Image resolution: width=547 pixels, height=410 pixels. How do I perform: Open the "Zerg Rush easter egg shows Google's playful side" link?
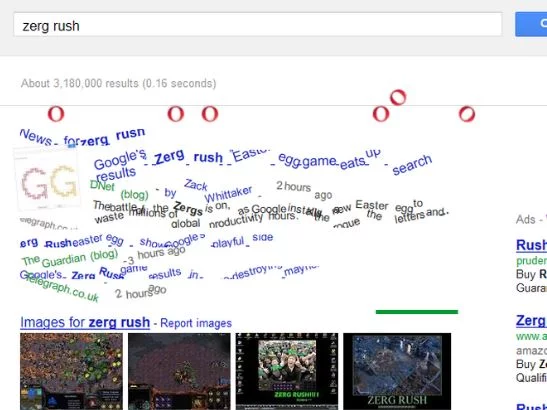[147, 241]
